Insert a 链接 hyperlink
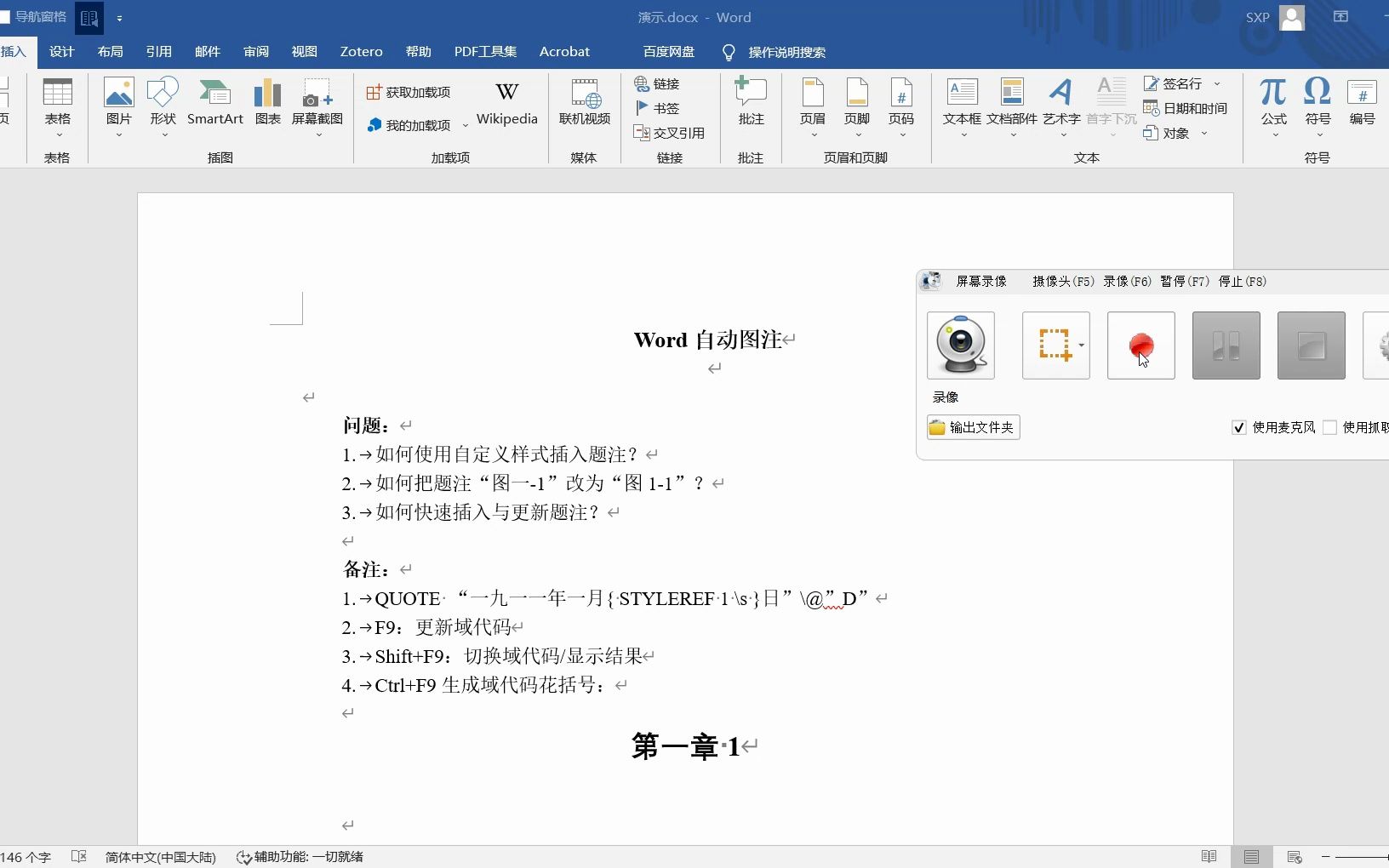This screenshot has width=1389, height=868. (657, 83)
